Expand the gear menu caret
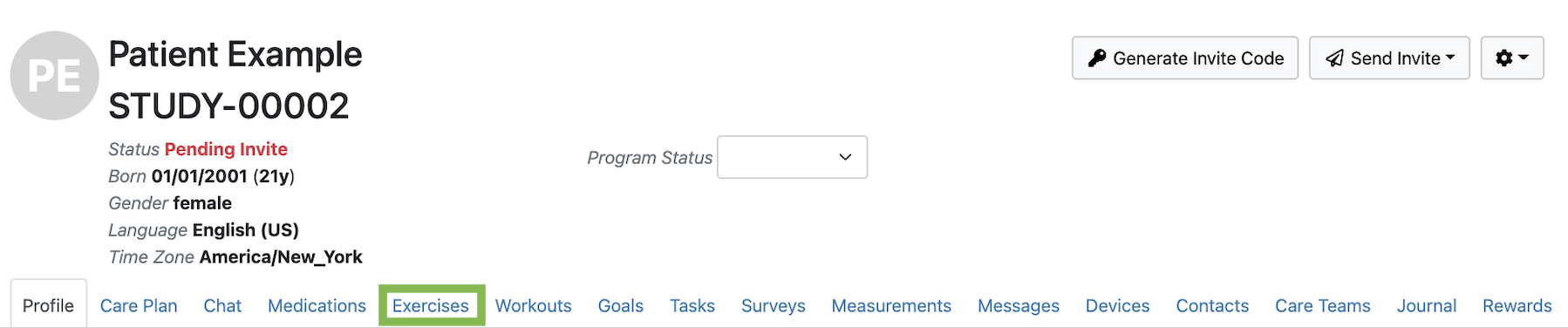The image size is (1568, 328). pyautogui.click(x=1524, y=58)
